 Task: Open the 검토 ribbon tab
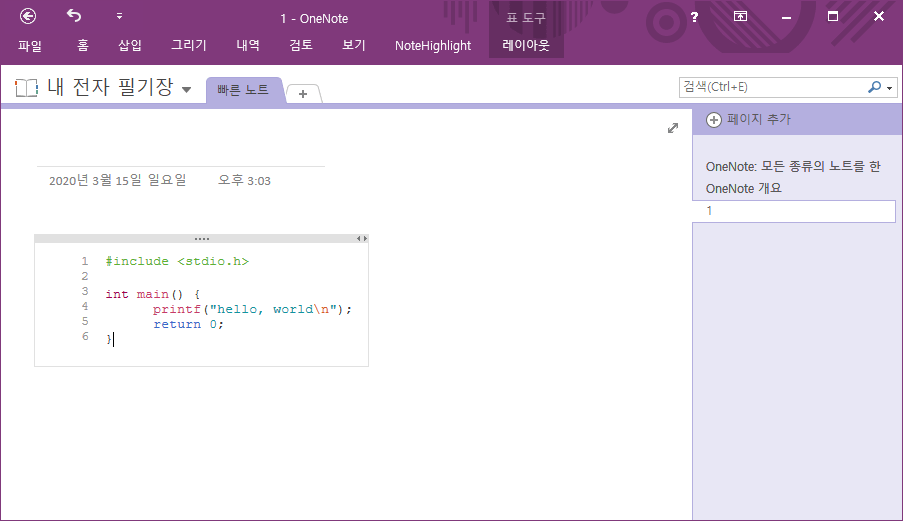tap(301, 45)
